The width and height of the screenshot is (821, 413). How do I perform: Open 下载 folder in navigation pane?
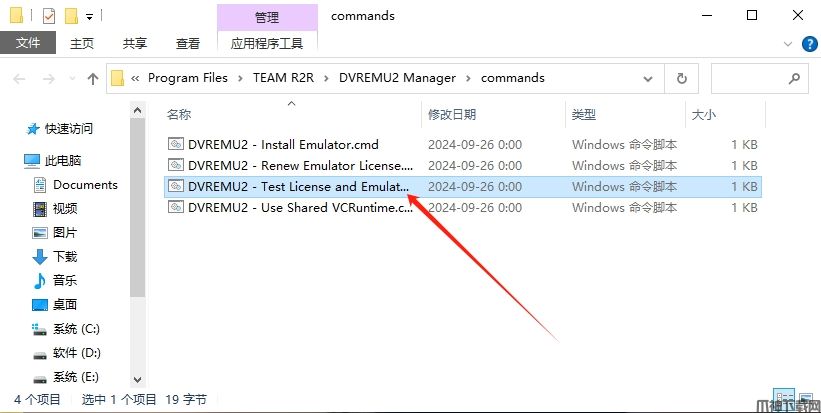coord(55,256)
